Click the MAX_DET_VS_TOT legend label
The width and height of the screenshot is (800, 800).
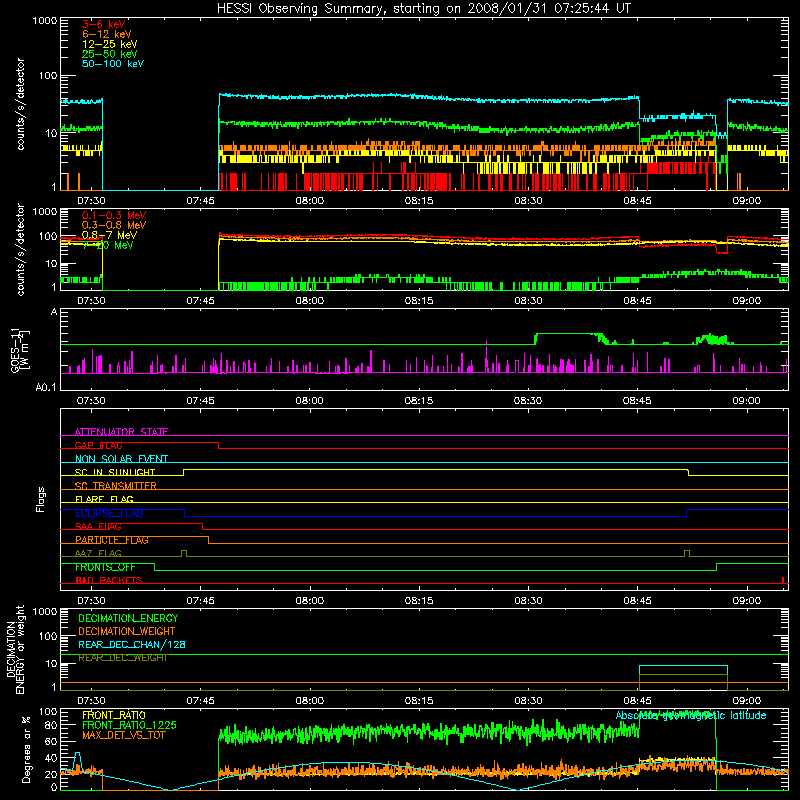coord(124,735)
